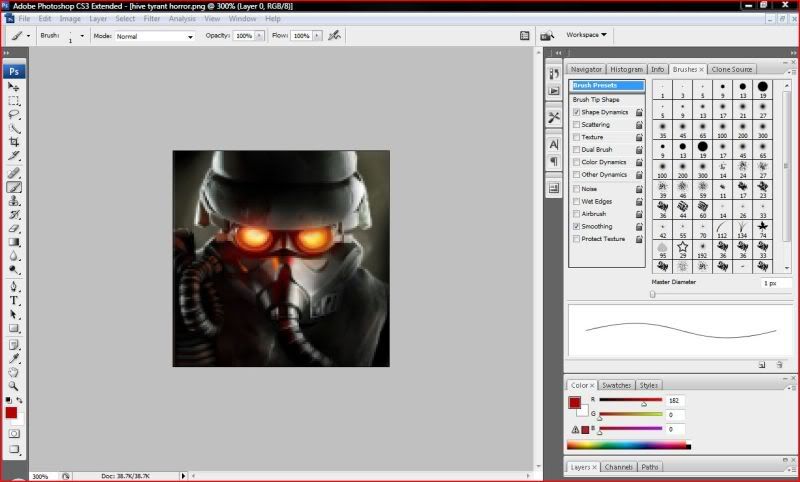Enable the Other Dynamics checkbox
This screenshot has height=482, width=800.
coord(577,174)
